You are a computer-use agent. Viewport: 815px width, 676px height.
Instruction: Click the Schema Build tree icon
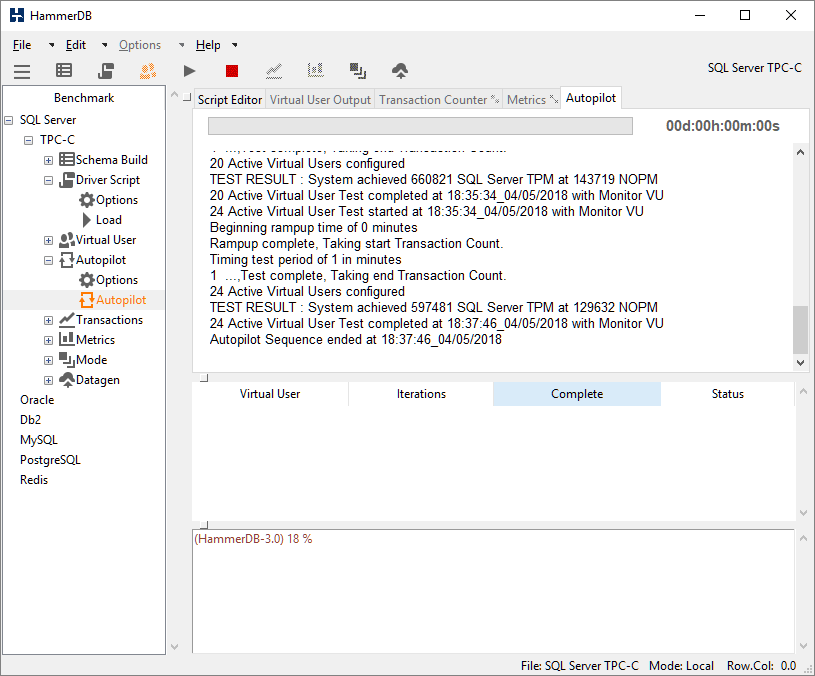(67, 160)
